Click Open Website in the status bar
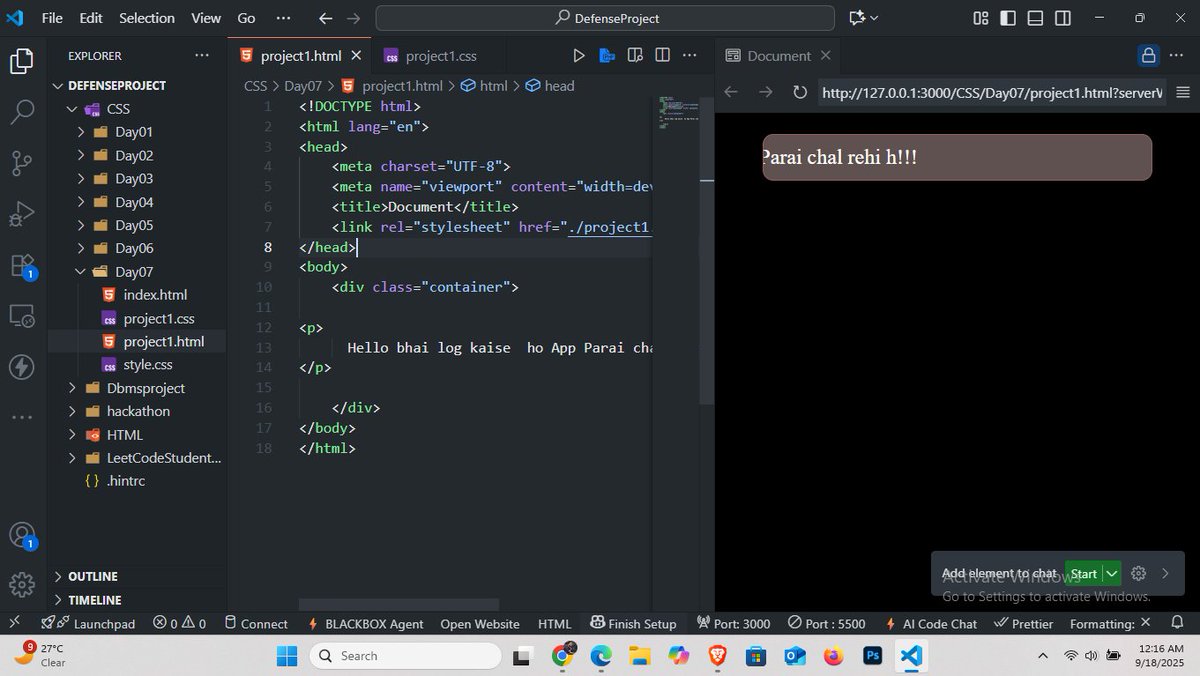 point(480,623)
